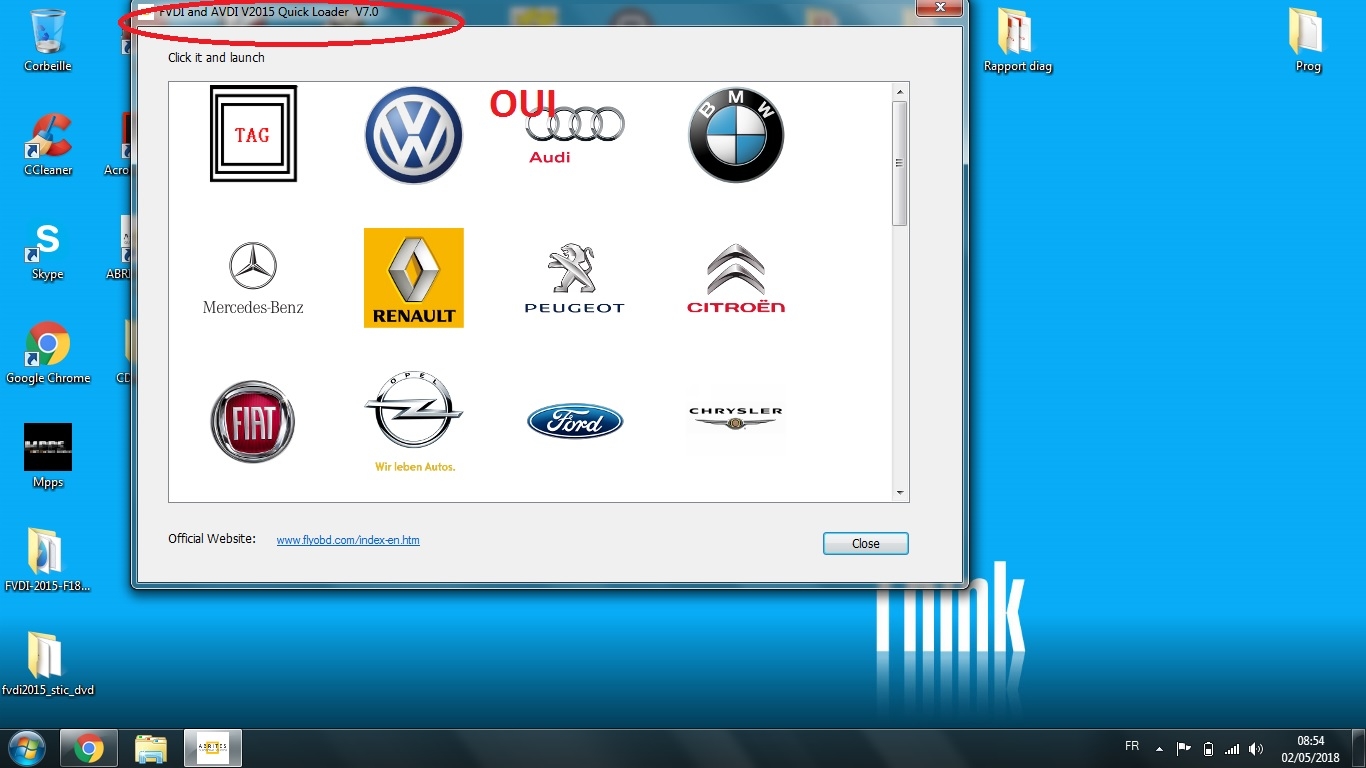Open the Renault yellow logo
1366x768 pixels.
point(414,278)
